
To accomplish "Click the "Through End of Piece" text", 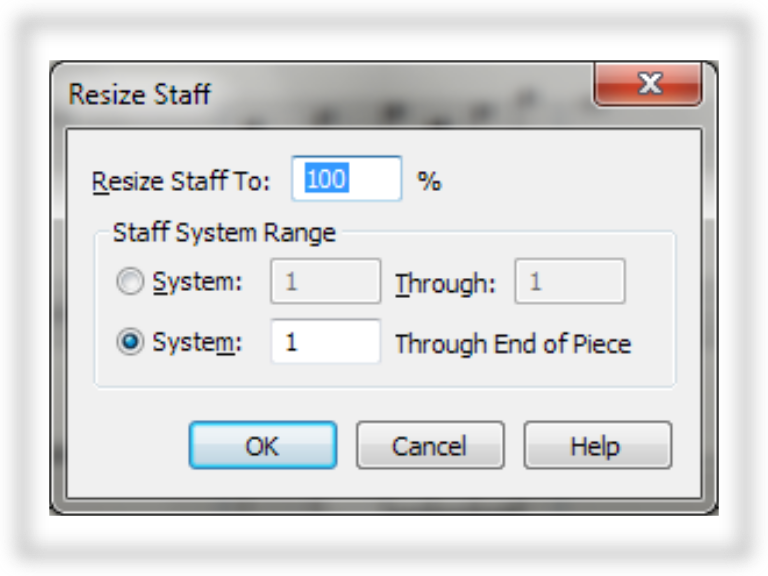I will (x=513, y=344).
